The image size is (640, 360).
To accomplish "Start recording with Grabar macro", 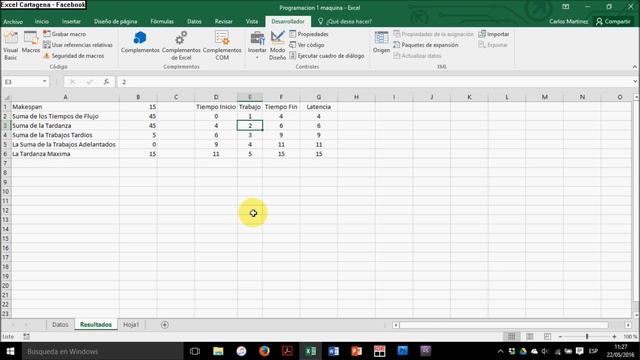I will (x=64, y=34).
